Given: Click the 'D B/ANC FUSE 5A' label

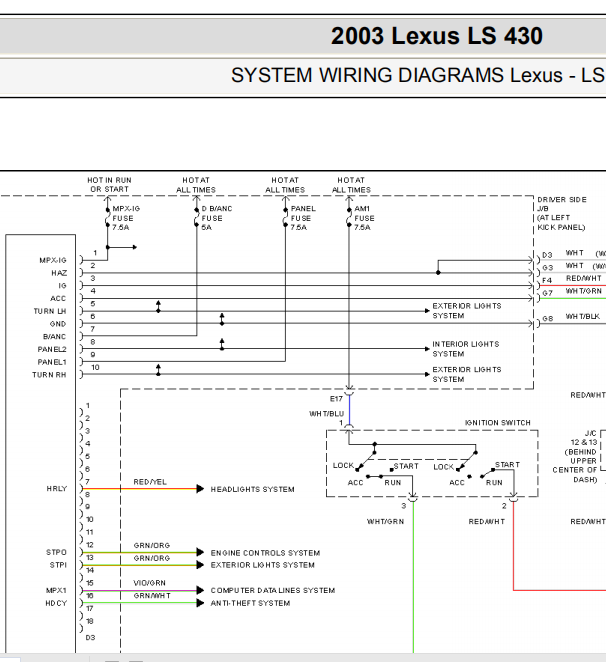Looking at the screenshot, I should point(217,218).
